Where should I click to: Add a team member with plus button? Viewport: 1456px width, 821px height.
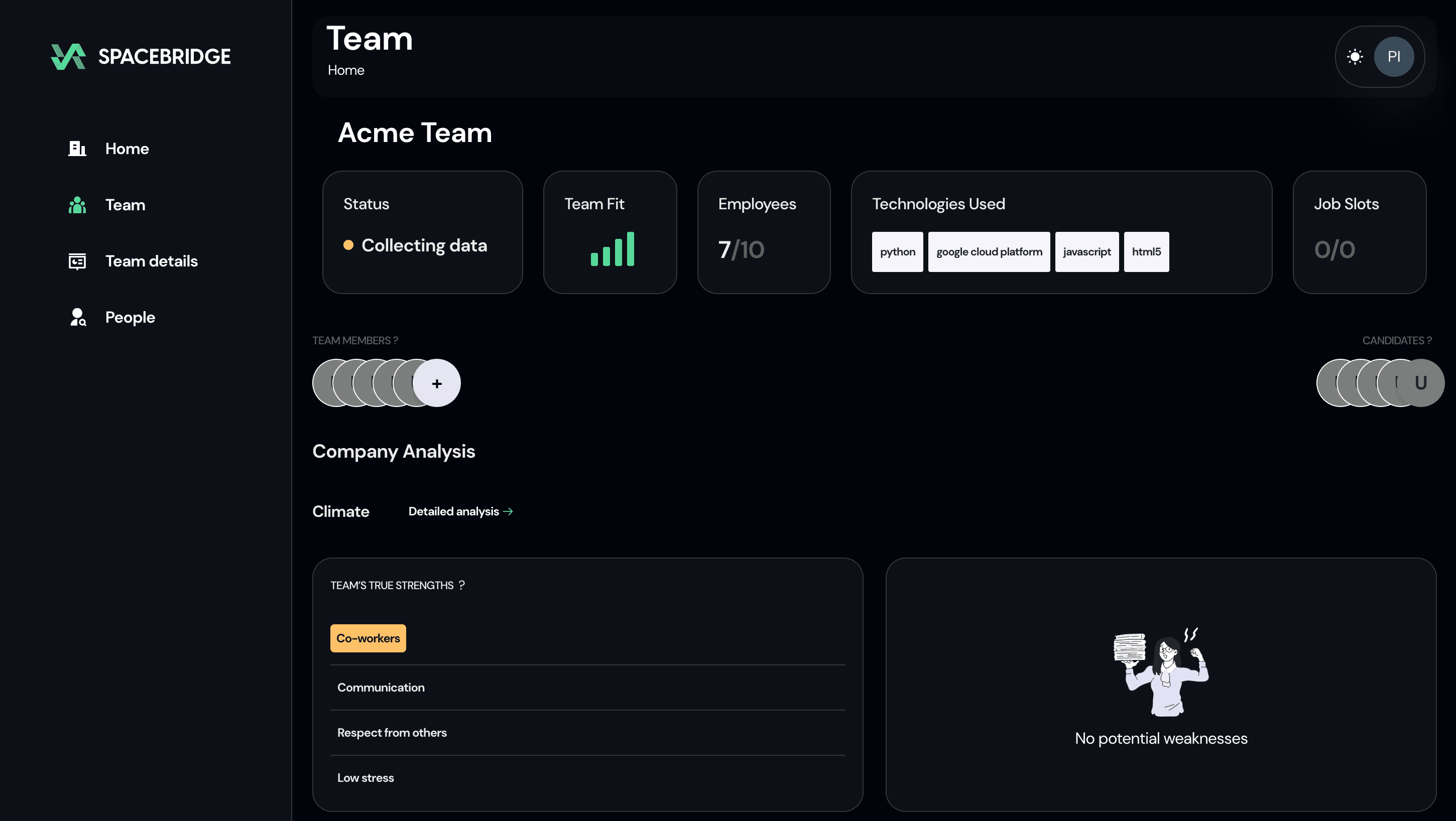click(436, 384)
